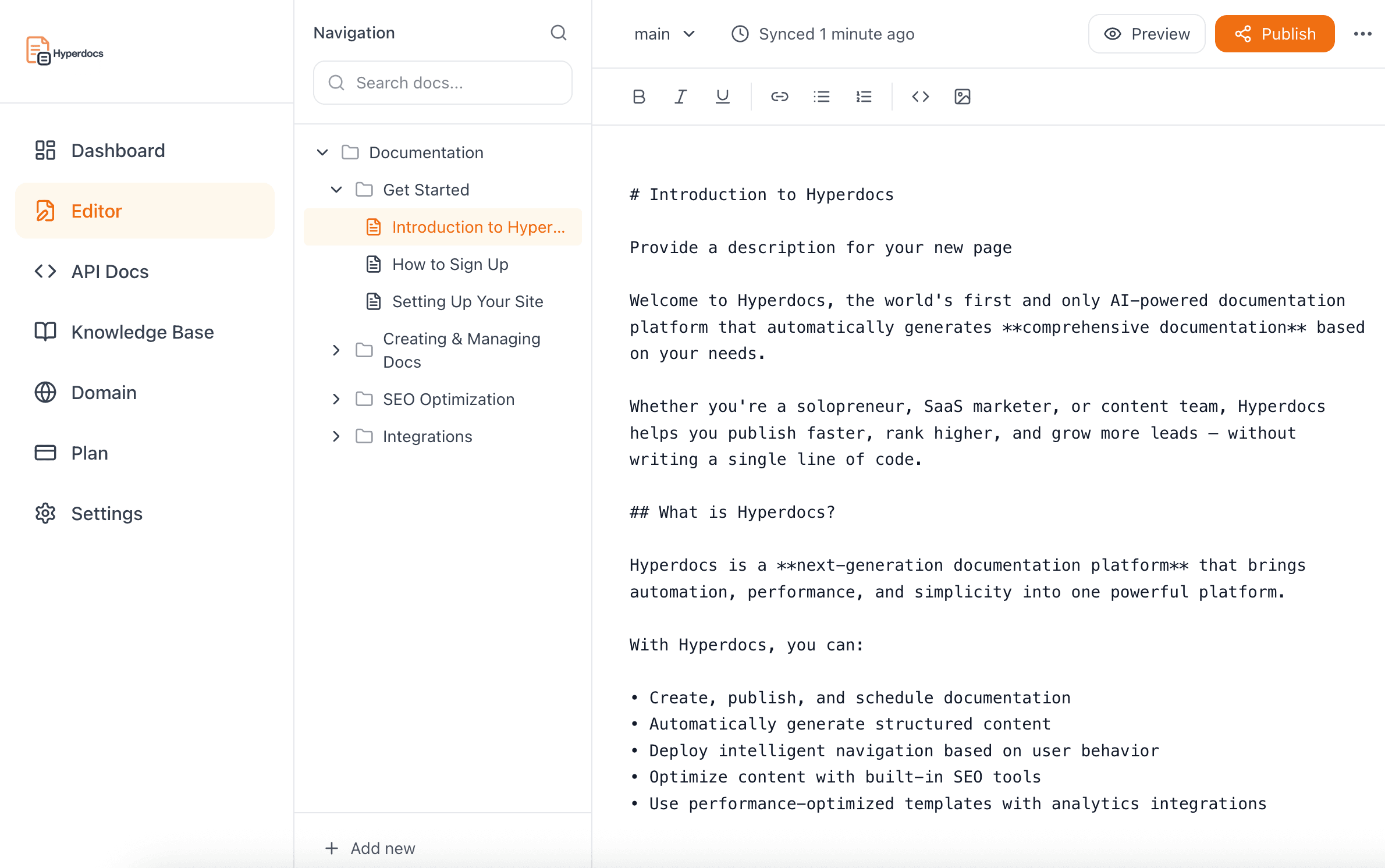Open the main branch dropdown
1385x868 pixels.
[665, 34]
